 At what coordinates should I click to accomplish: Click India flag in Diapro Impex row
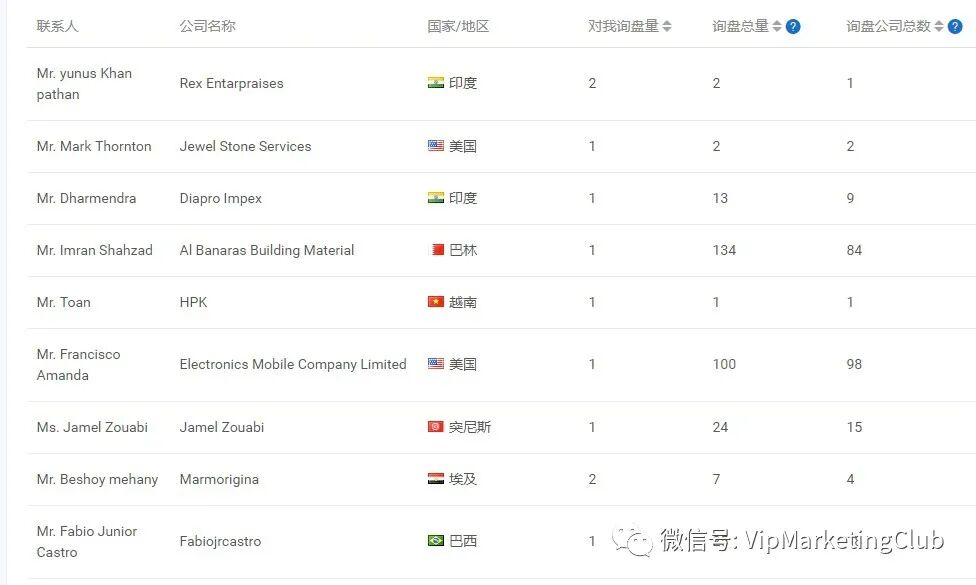point(436,198)
